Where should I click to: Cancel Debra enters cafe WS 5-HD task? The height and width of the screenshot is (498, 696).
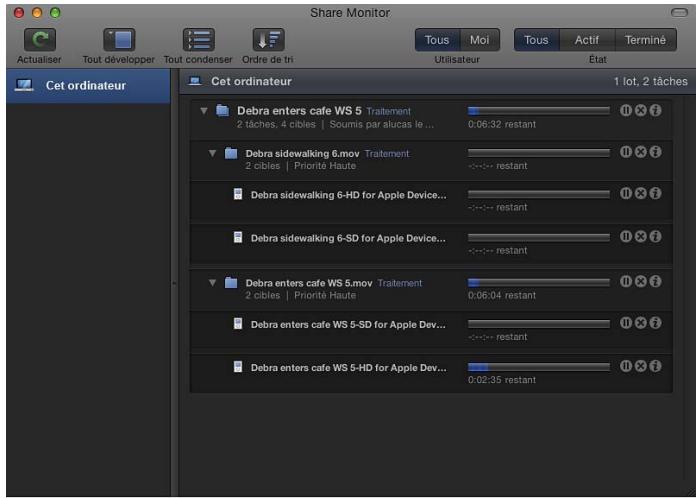pos(641,366)
